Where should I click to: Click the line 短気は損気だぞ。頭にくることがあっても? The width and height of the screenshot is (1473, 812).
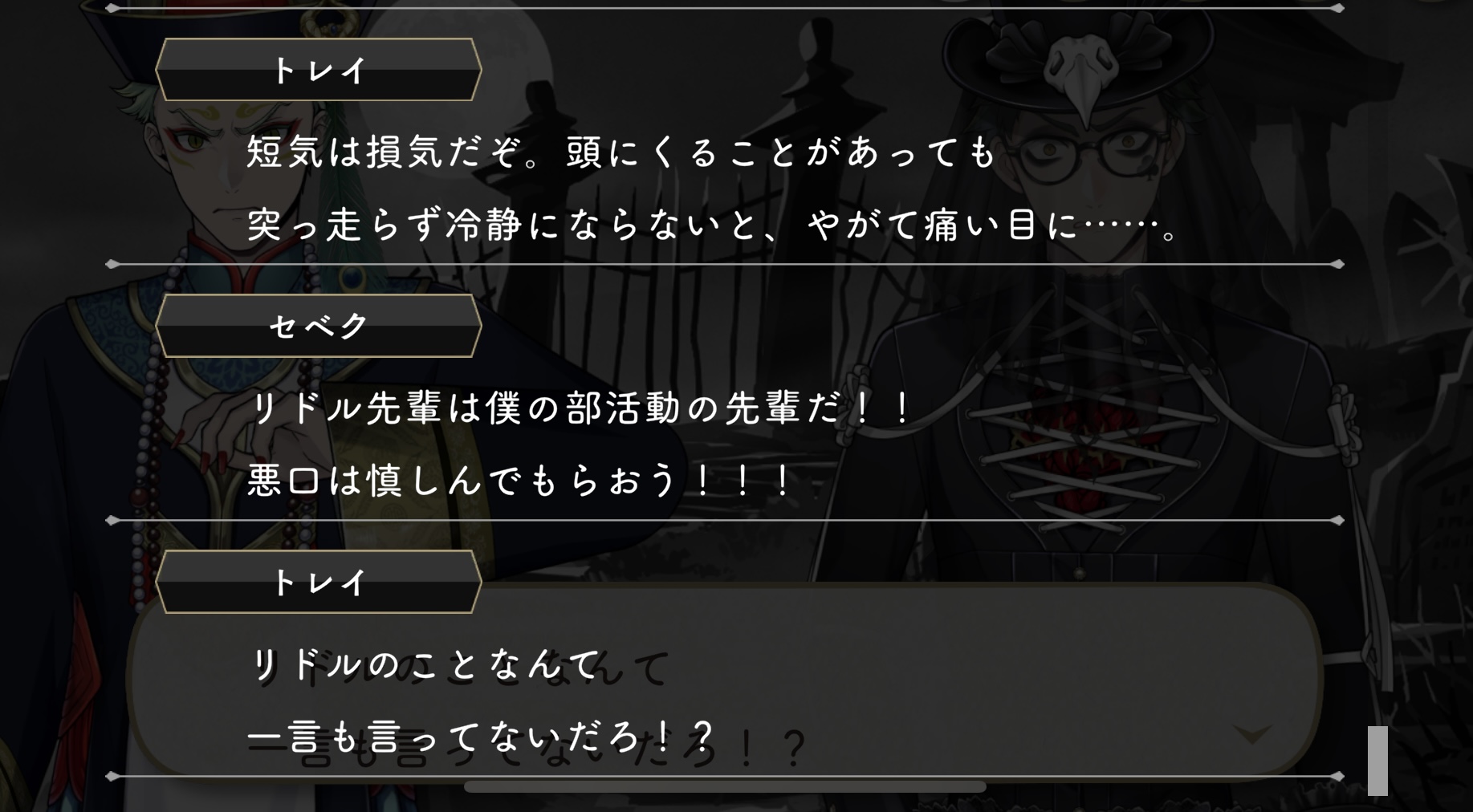click(621, 152)
